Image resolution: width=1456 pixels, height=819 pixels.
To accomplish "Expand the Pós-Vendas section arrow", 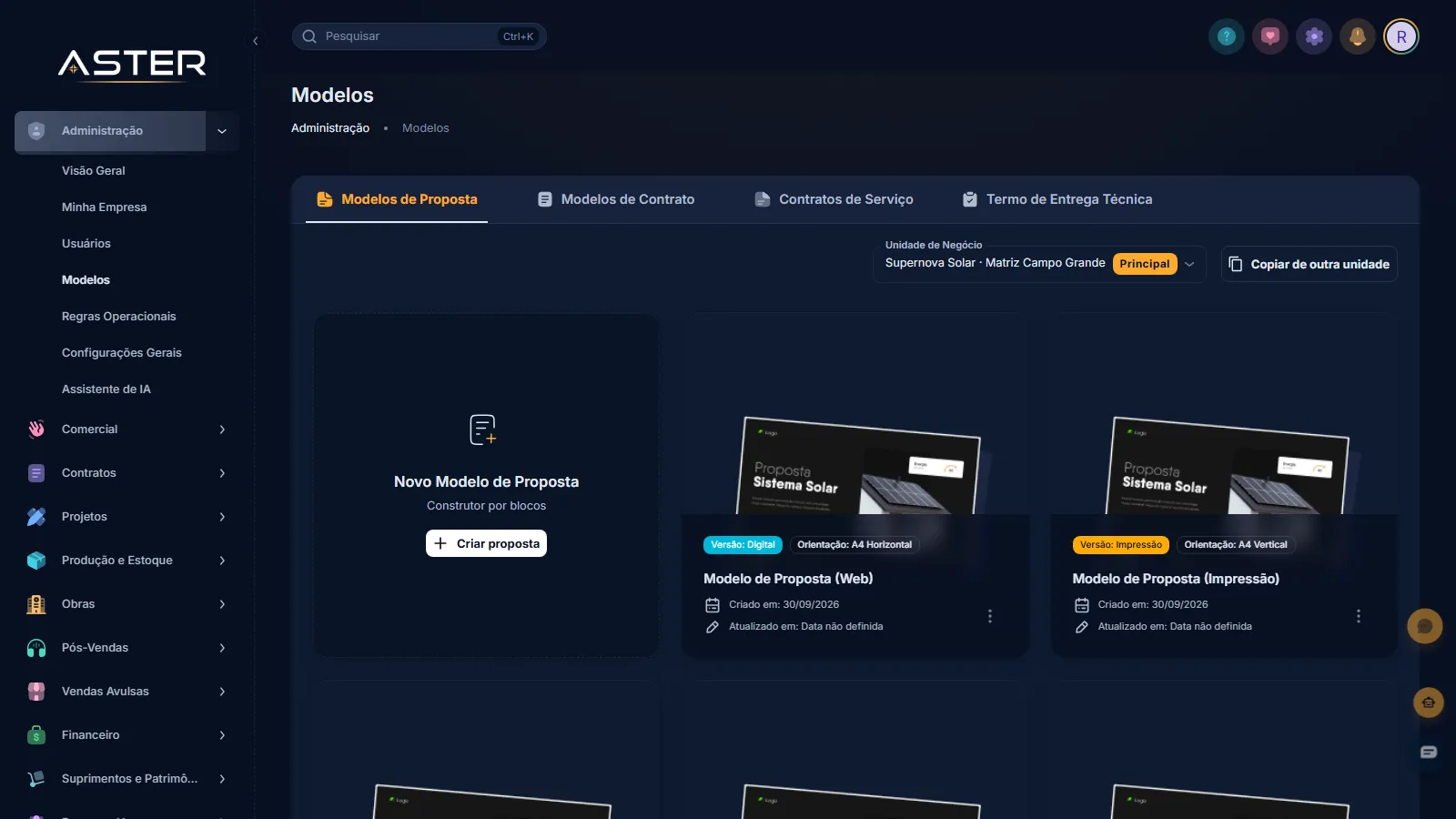I will tap(222, 648).
